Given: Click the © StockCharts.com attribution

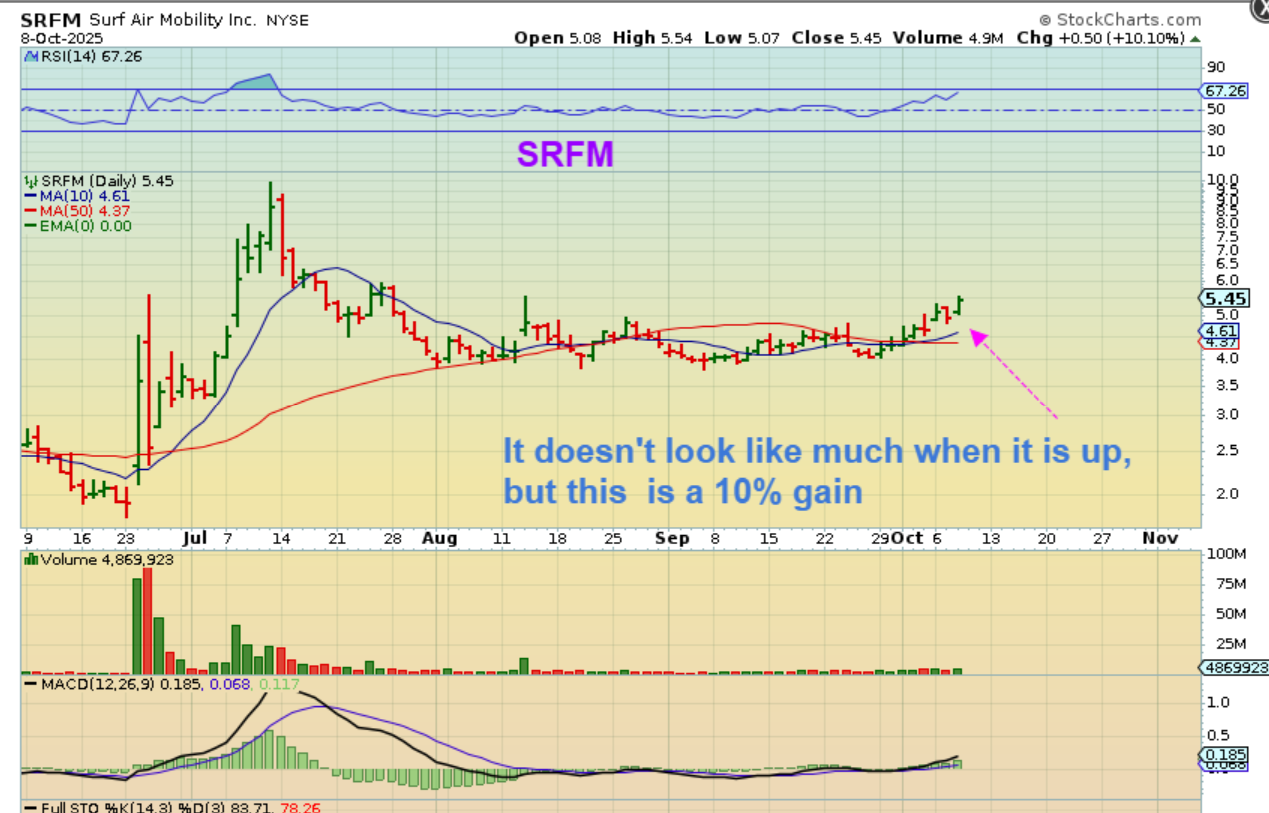Looking at the screenshot, I should tap(1120, 19).
